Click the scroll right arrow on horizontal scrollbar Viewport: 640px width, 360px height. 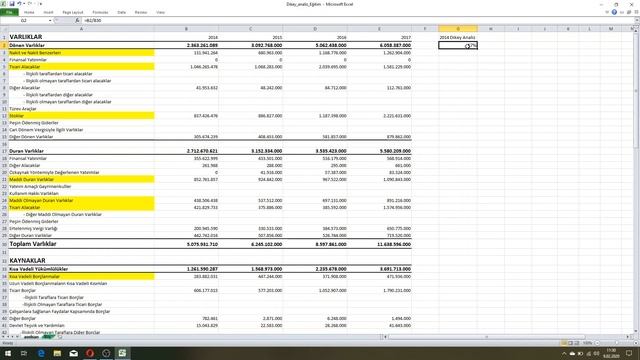pos(628,337)
